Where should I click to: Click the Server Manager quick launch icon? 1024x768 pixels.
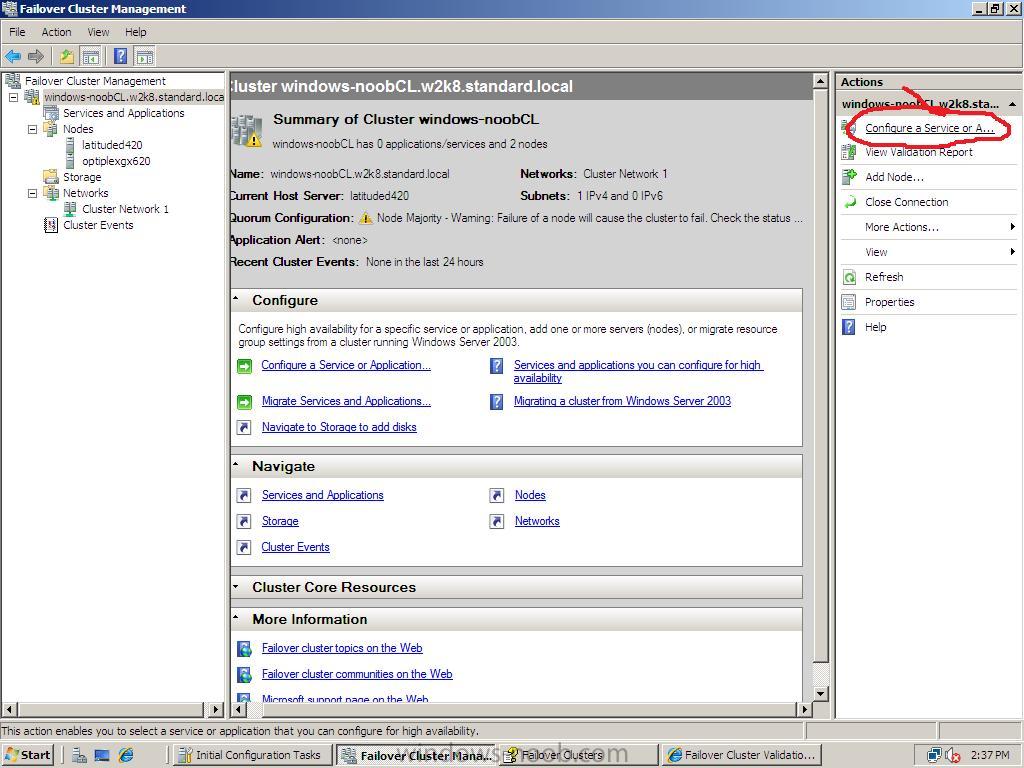[79, 755]
